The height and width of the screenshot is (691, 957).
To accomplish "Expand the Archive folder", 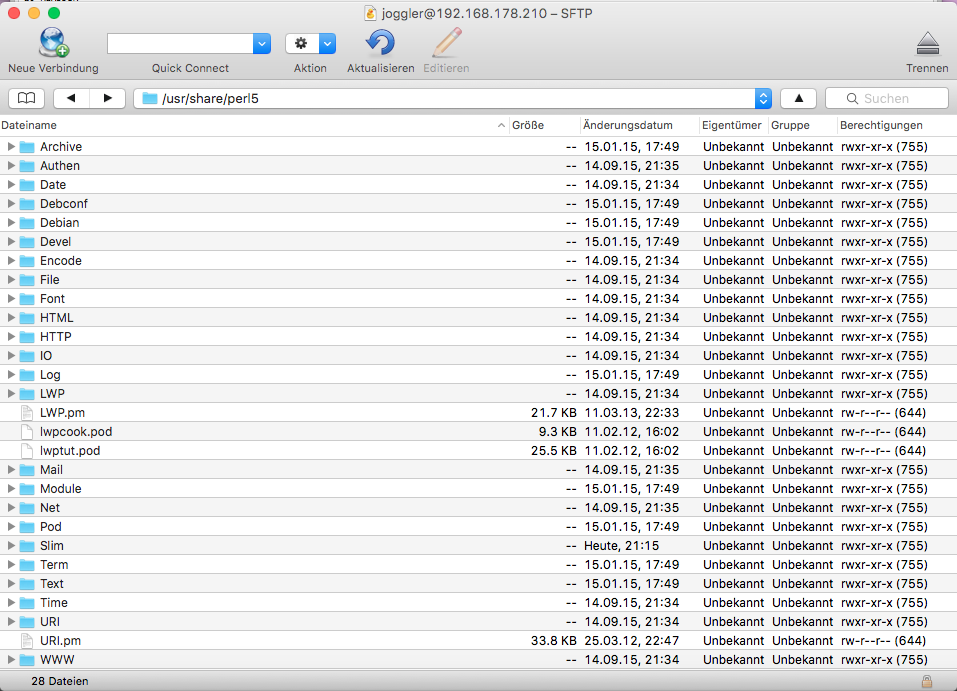I will pos(11,147).
